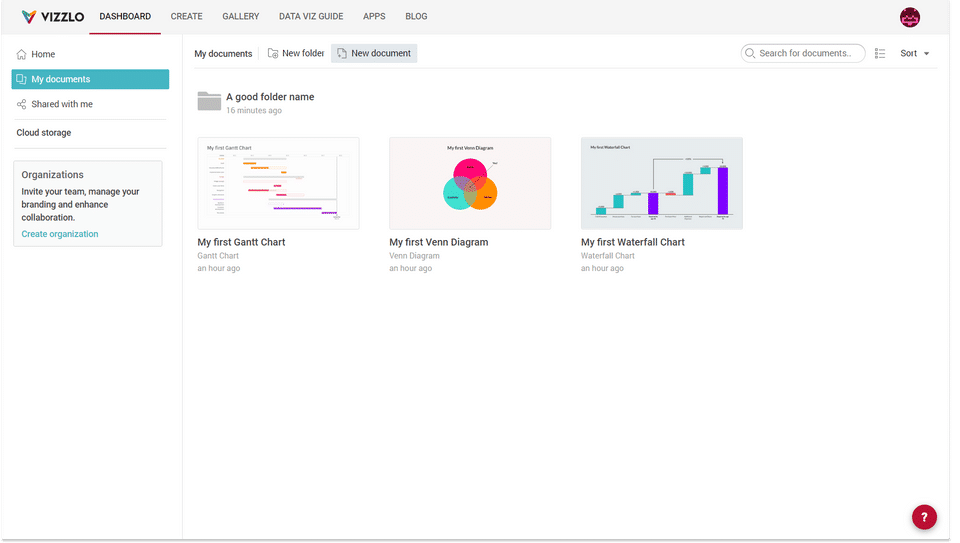Image resolution: width=960 pixels, height=543 pixels.
Task: Open the My first Waterfall Chart thumbnail
Action: [661, 183]
